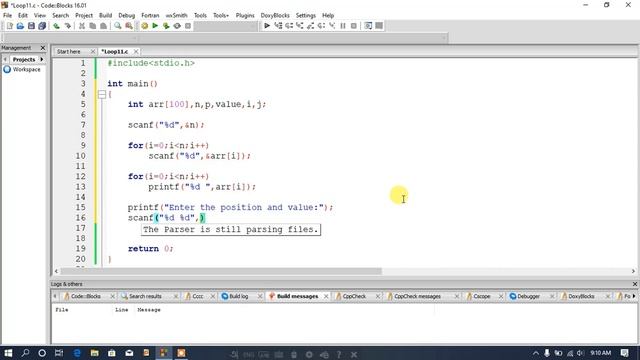Open the Debugging windows icon
The width and height of the screenshot is (640, 360).
368,26
